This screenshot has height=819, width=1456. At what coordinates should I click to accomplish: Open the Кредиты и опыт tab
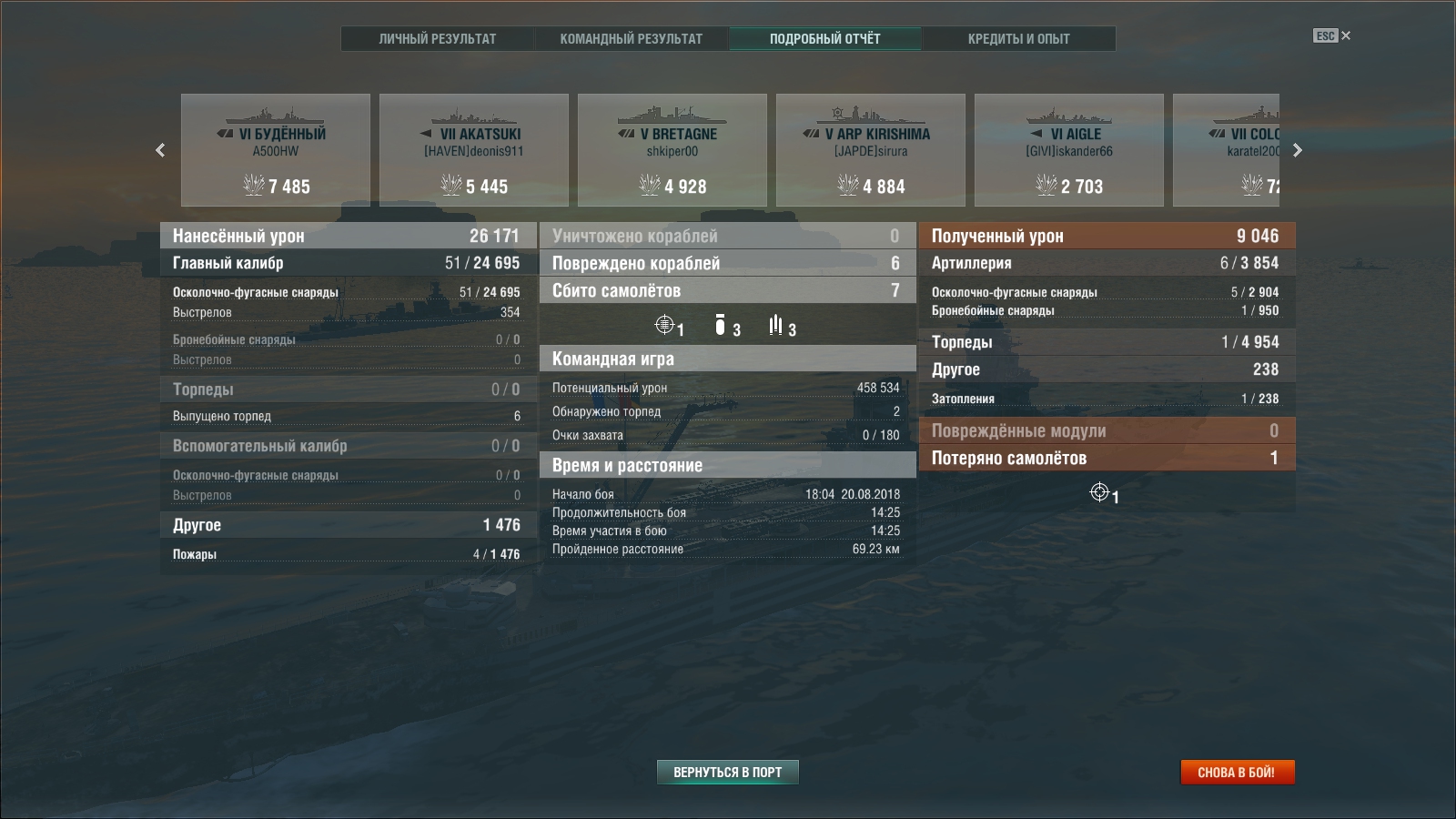click(1019, 38)
